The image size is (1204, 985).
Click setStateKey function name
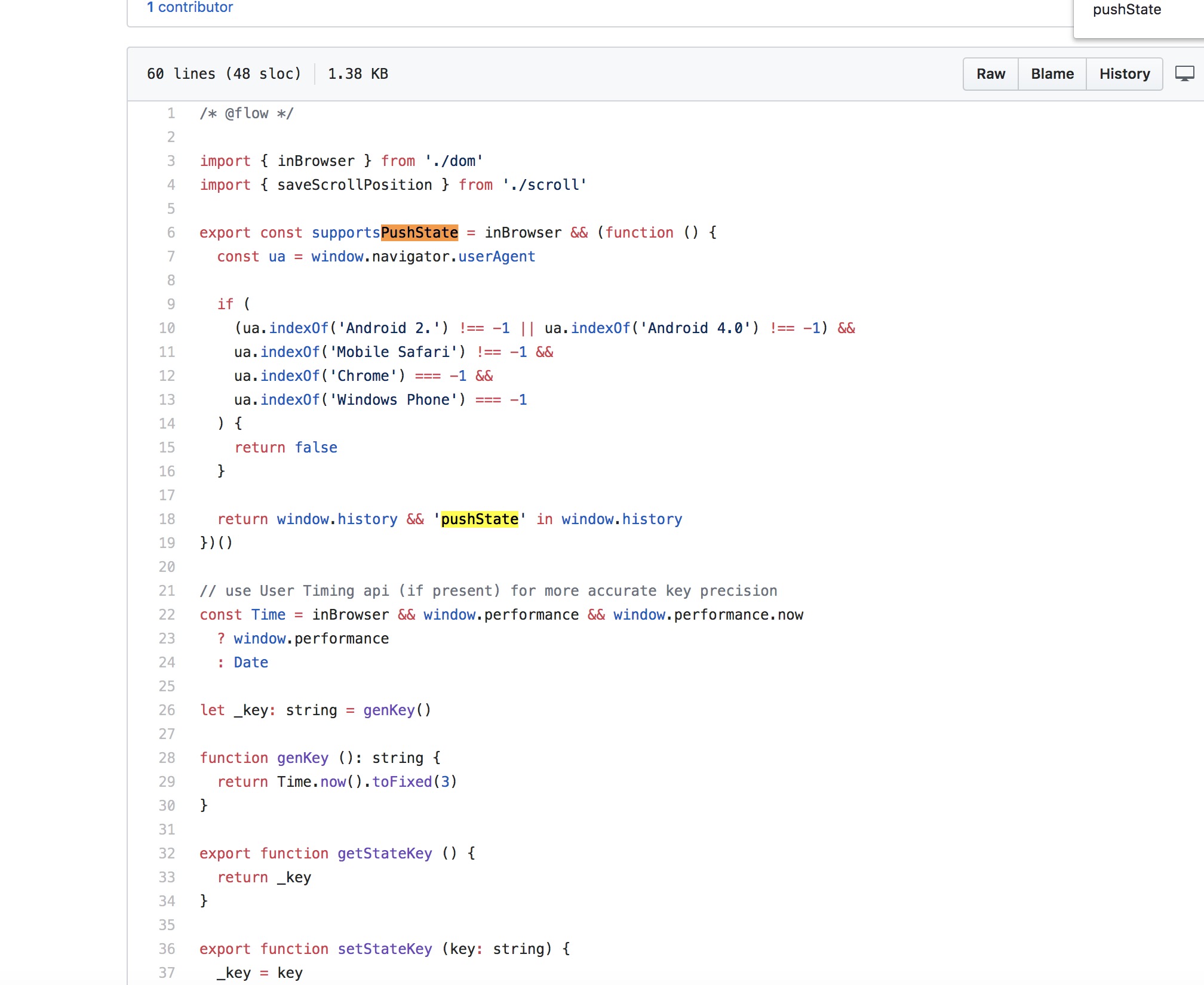385,949
